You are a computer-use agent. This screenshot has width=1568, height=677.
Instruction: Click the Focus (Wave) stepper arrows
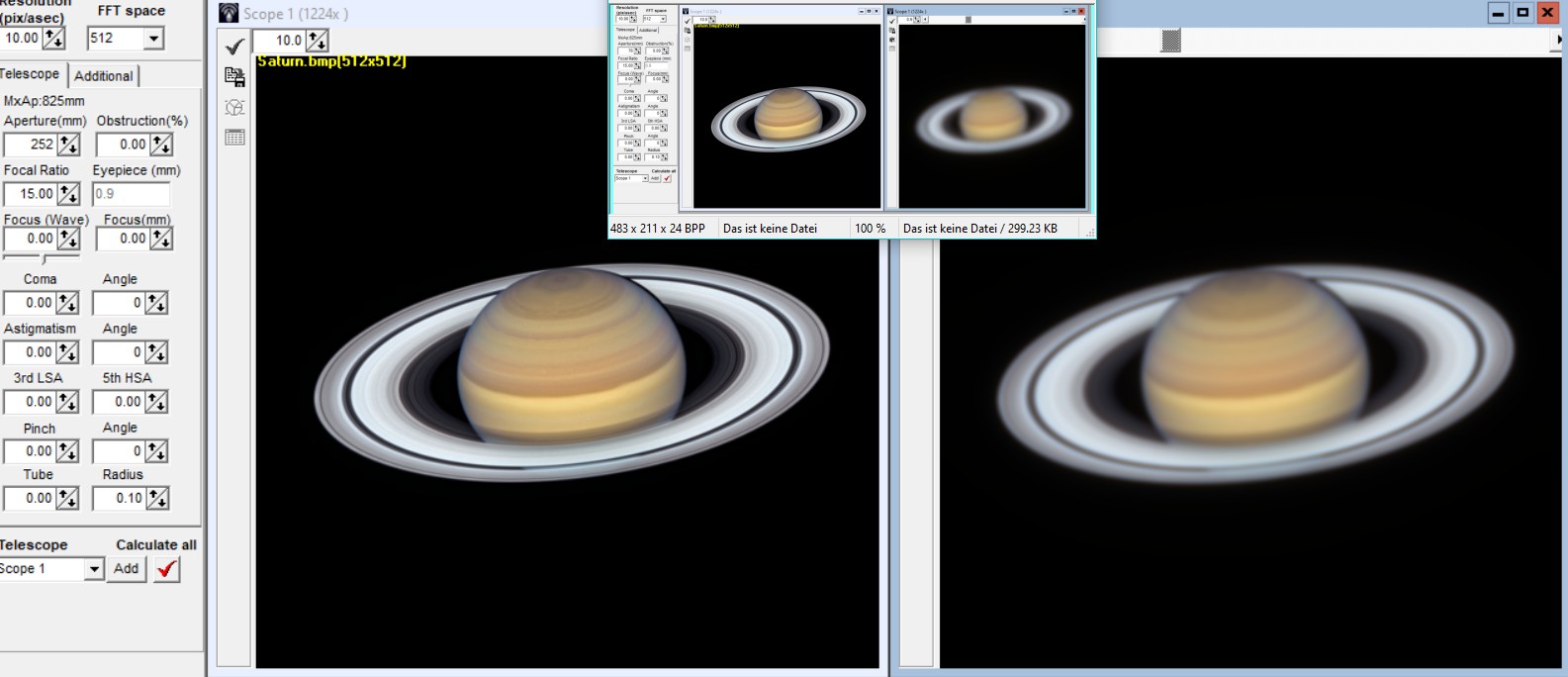(x=67, y=239)
